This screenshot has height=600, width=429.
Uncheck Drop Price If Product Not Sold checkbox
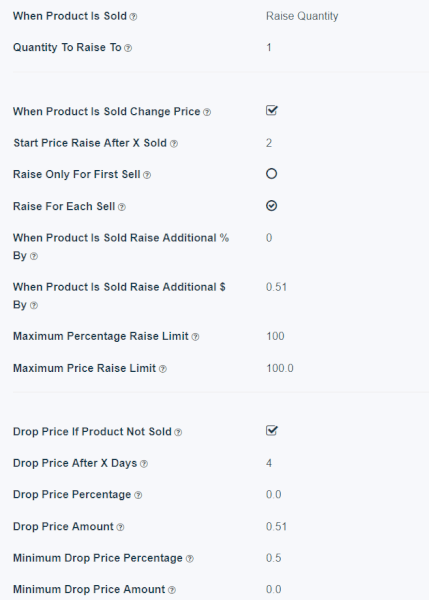[x=271, y=431]
